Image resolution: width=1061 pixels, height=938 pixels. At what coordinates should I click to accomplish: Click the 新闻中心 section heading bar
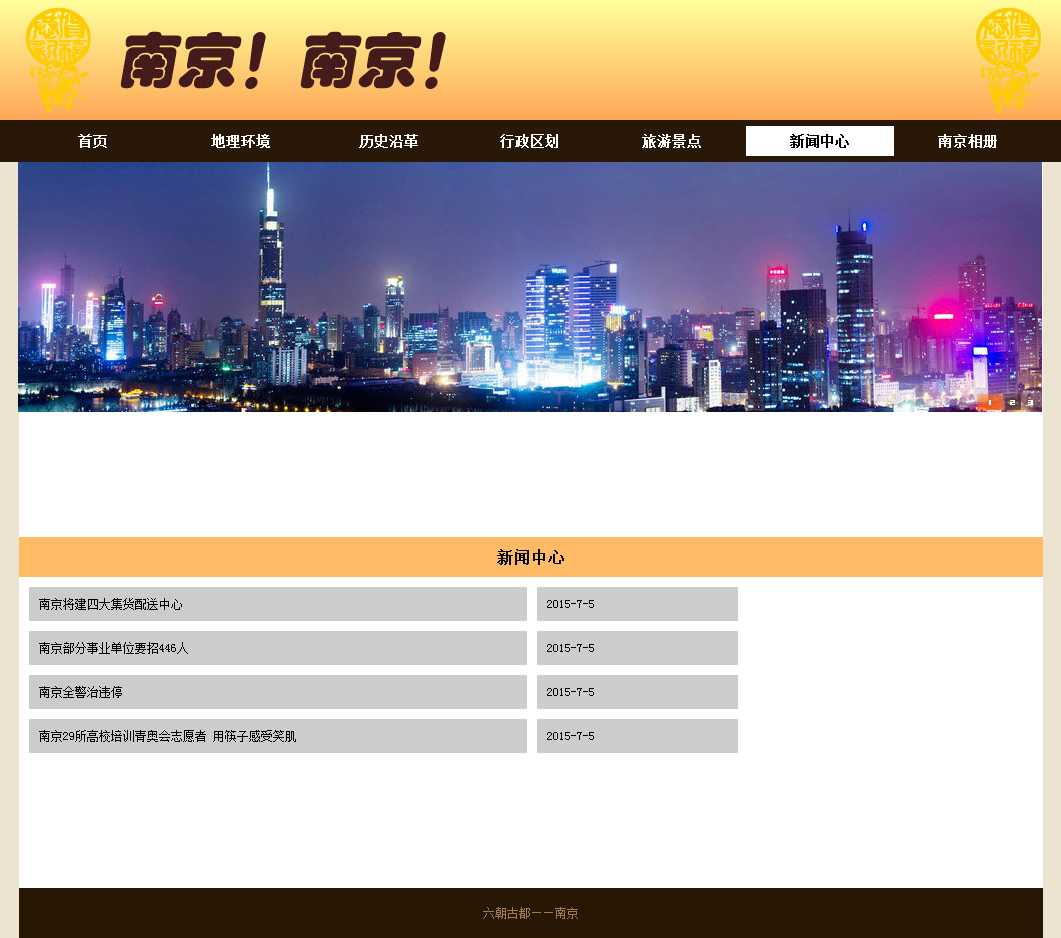coord(530,557)
